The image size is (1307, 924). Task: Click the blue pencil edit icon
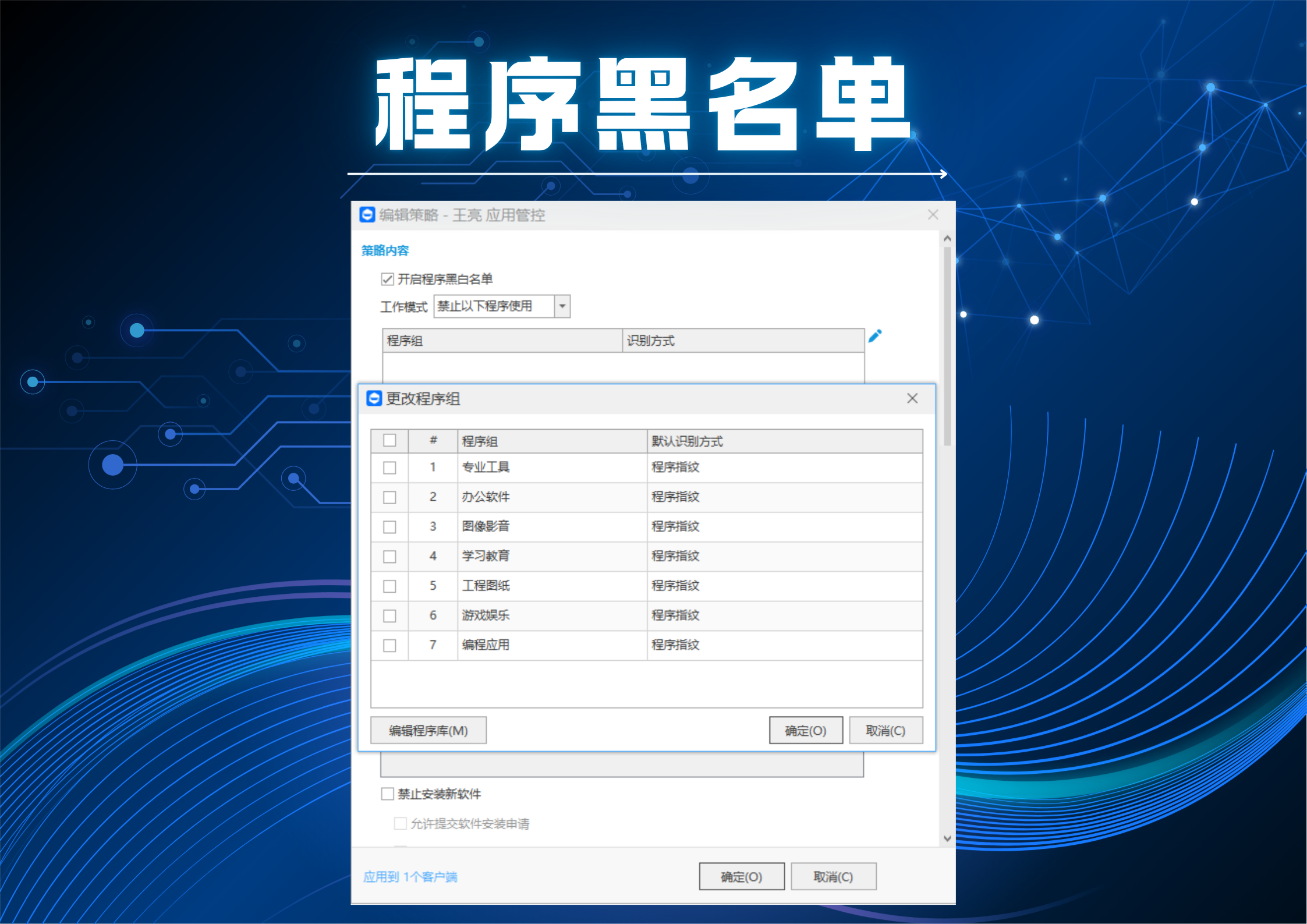874,336
